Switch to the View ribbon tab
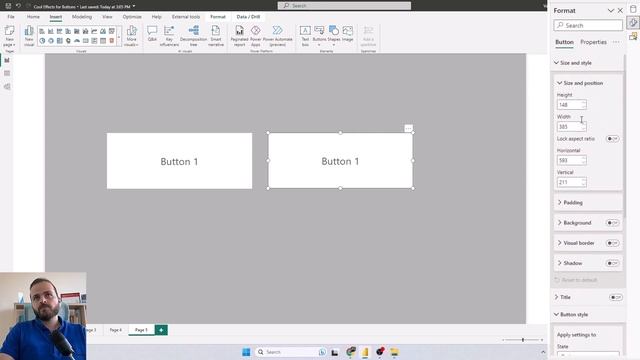 (107, 17)
